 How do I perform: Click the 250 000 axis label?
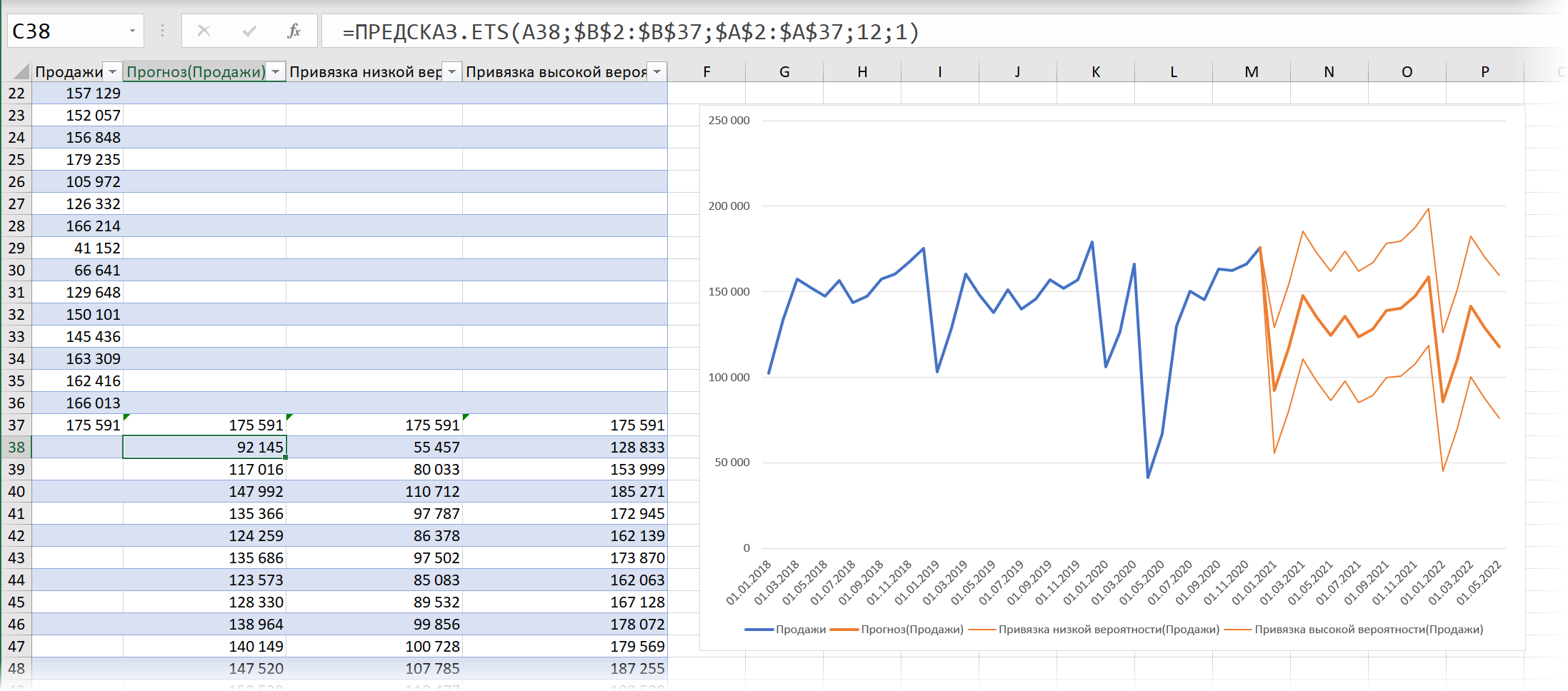[x=729, y=121]
